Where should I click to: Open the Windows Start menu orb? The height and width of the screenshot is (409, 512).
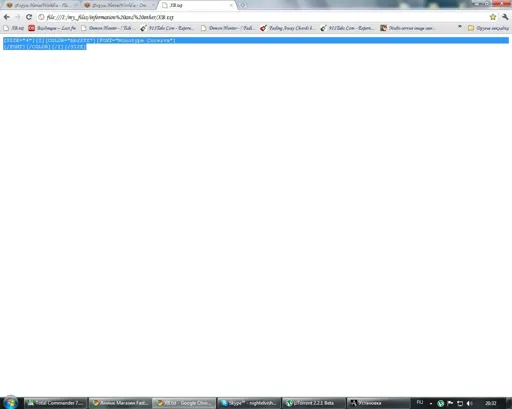pos(11,402)
